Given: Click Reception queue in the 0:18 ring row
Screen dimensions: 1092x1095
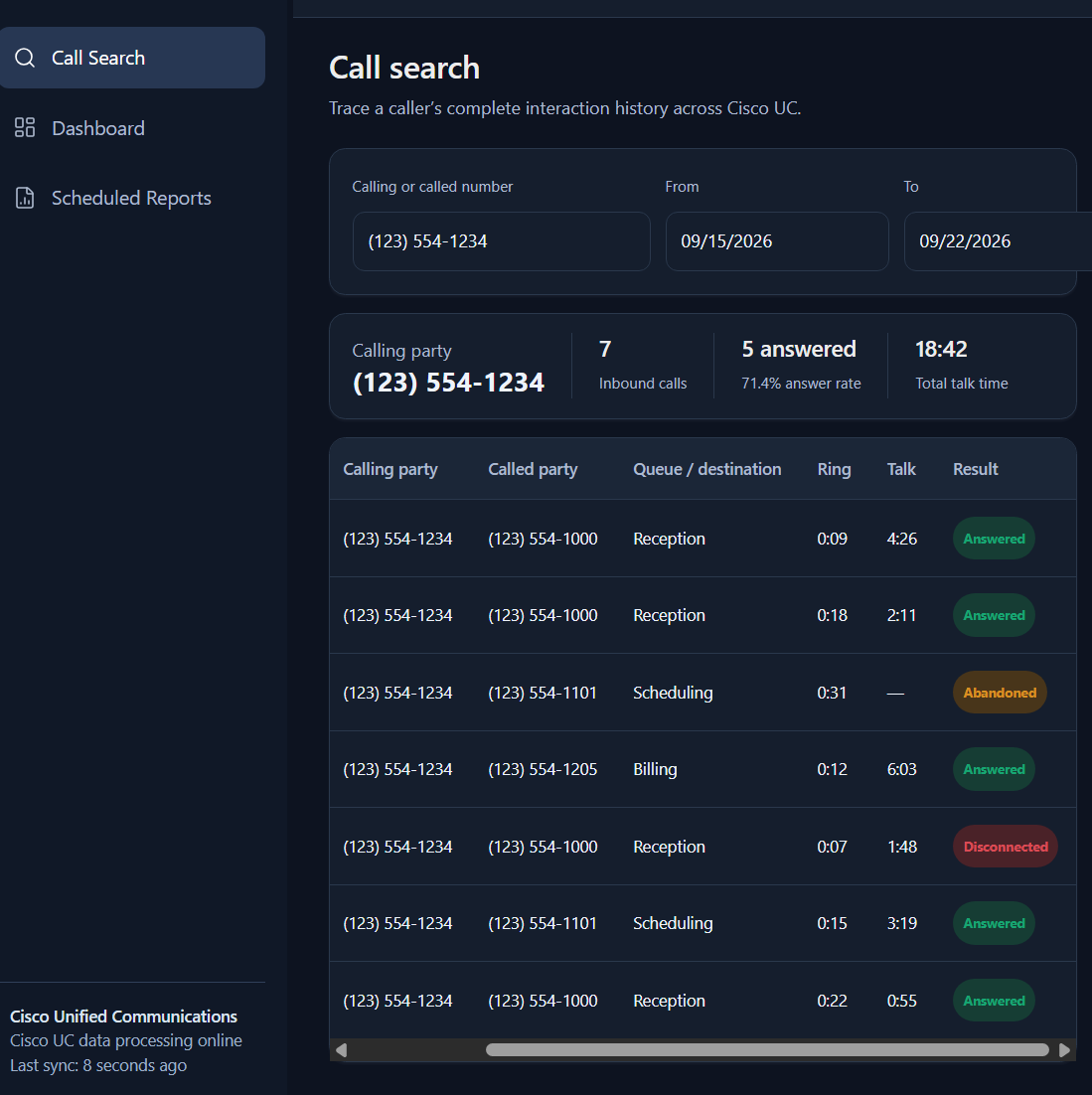Looking at the screenshot, I should (x=669, y=615).
